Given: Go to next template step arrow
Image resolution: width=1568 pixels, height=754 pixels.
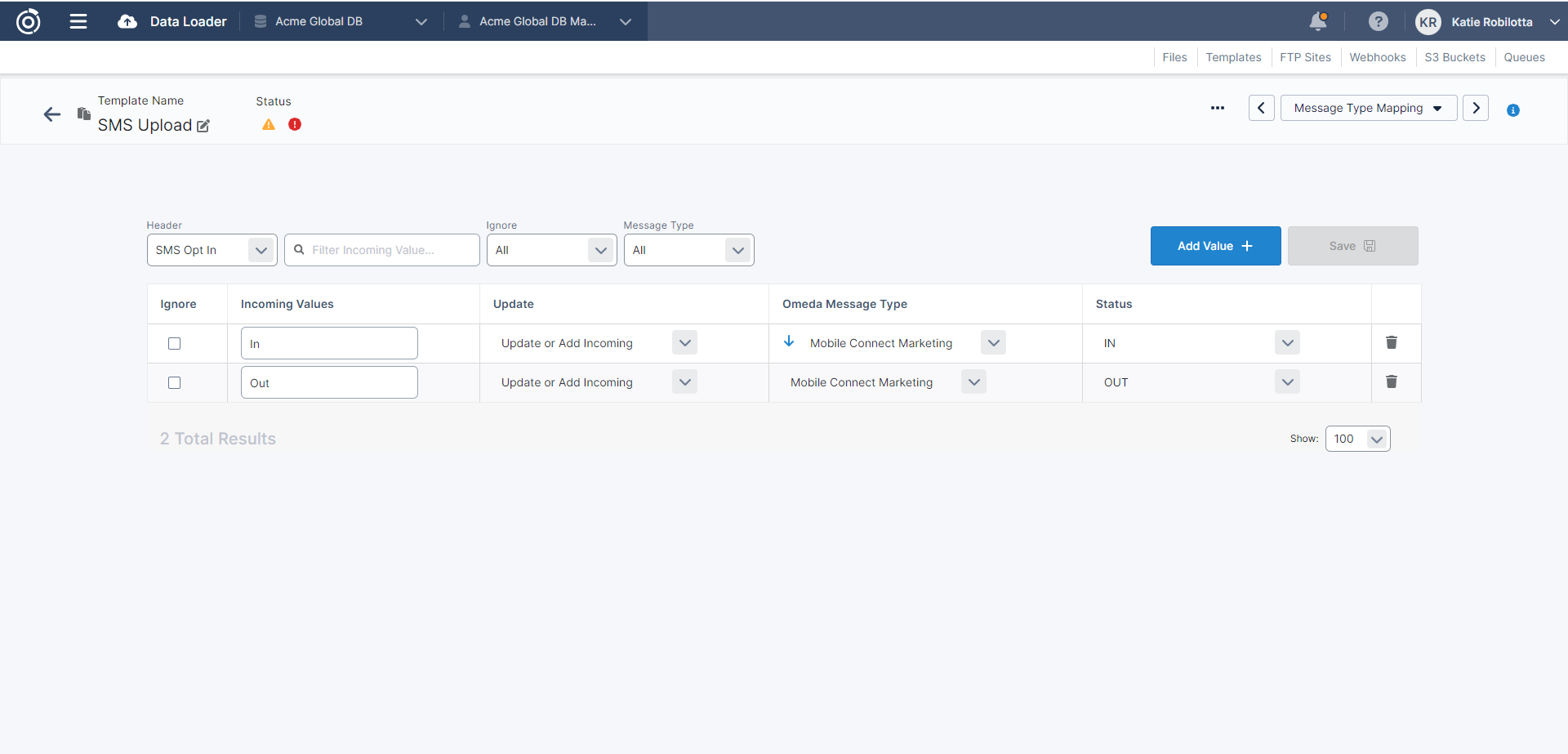Looking at the screenshot, I should (1475, 108).
